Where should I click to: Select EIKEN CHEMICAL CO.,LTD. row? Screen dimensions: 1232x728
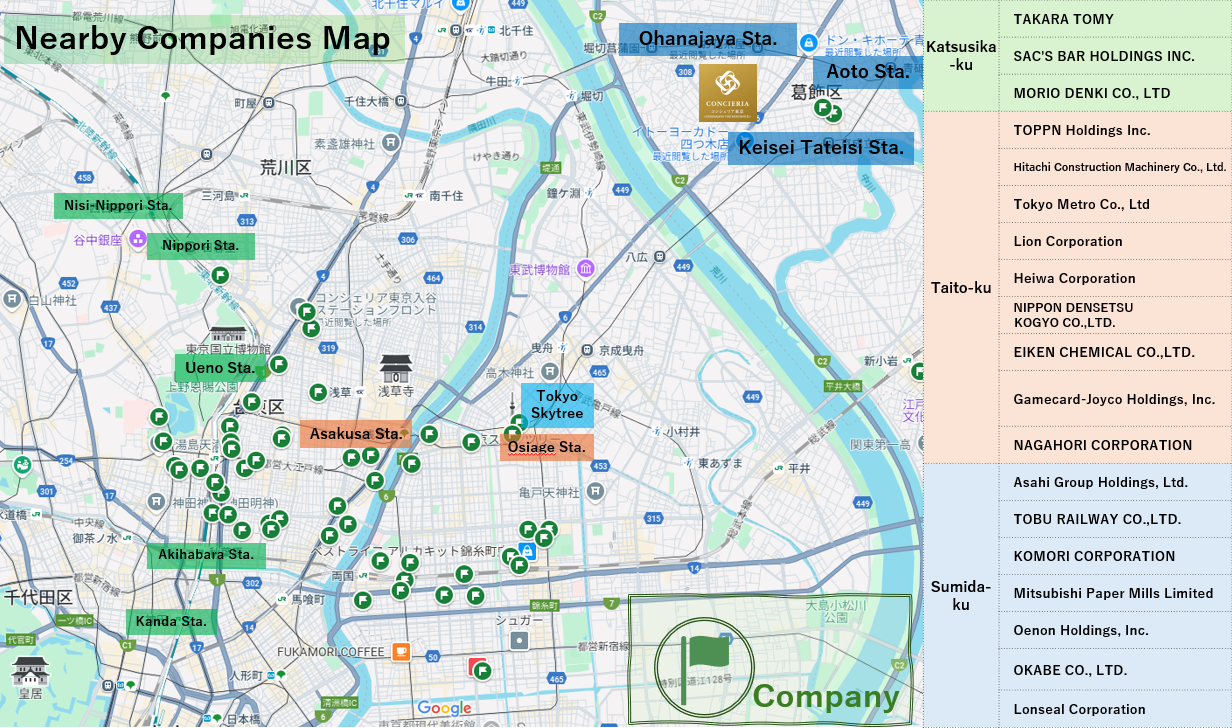1115,352
